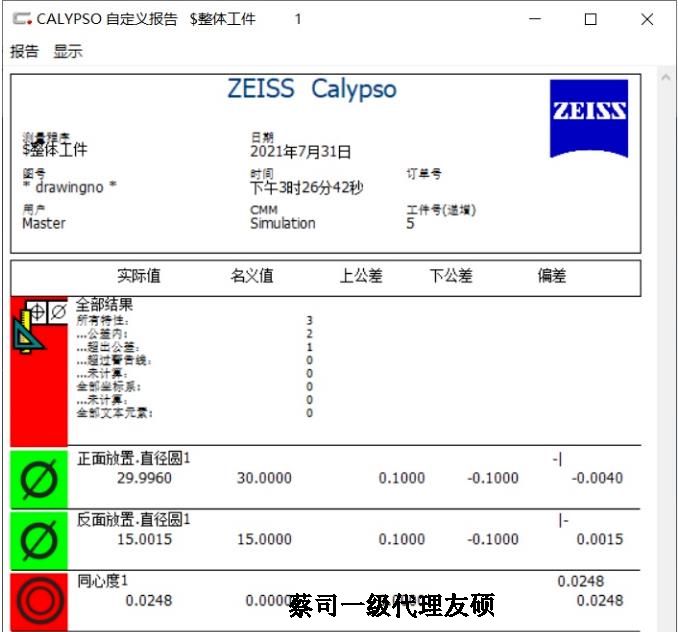The width and height of the screenshot is (678, 632).
Task: Minimize the CALYPSO report window
Action: coord(535,19)
